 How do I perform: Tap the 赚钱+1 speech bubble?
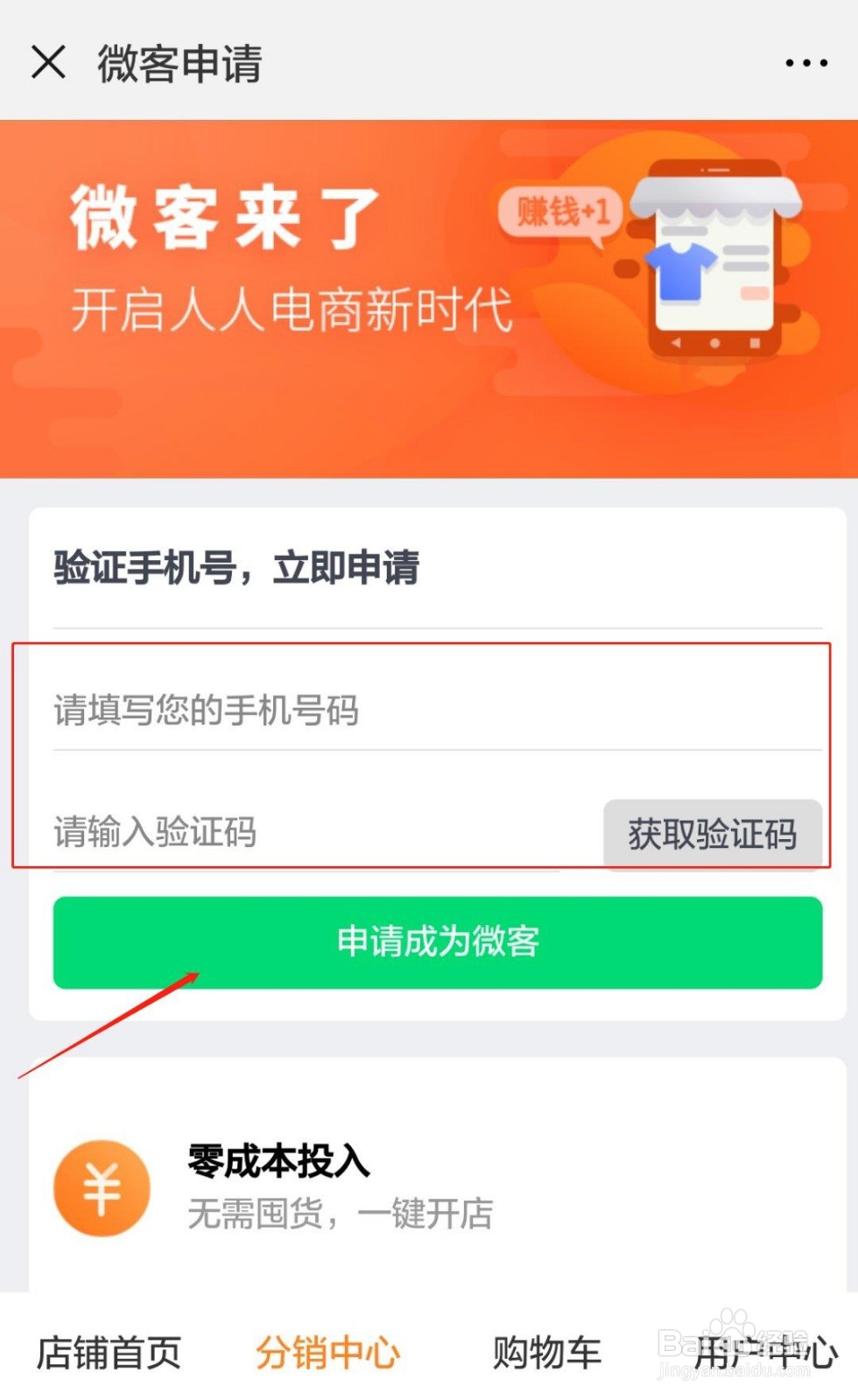point(561,212)
